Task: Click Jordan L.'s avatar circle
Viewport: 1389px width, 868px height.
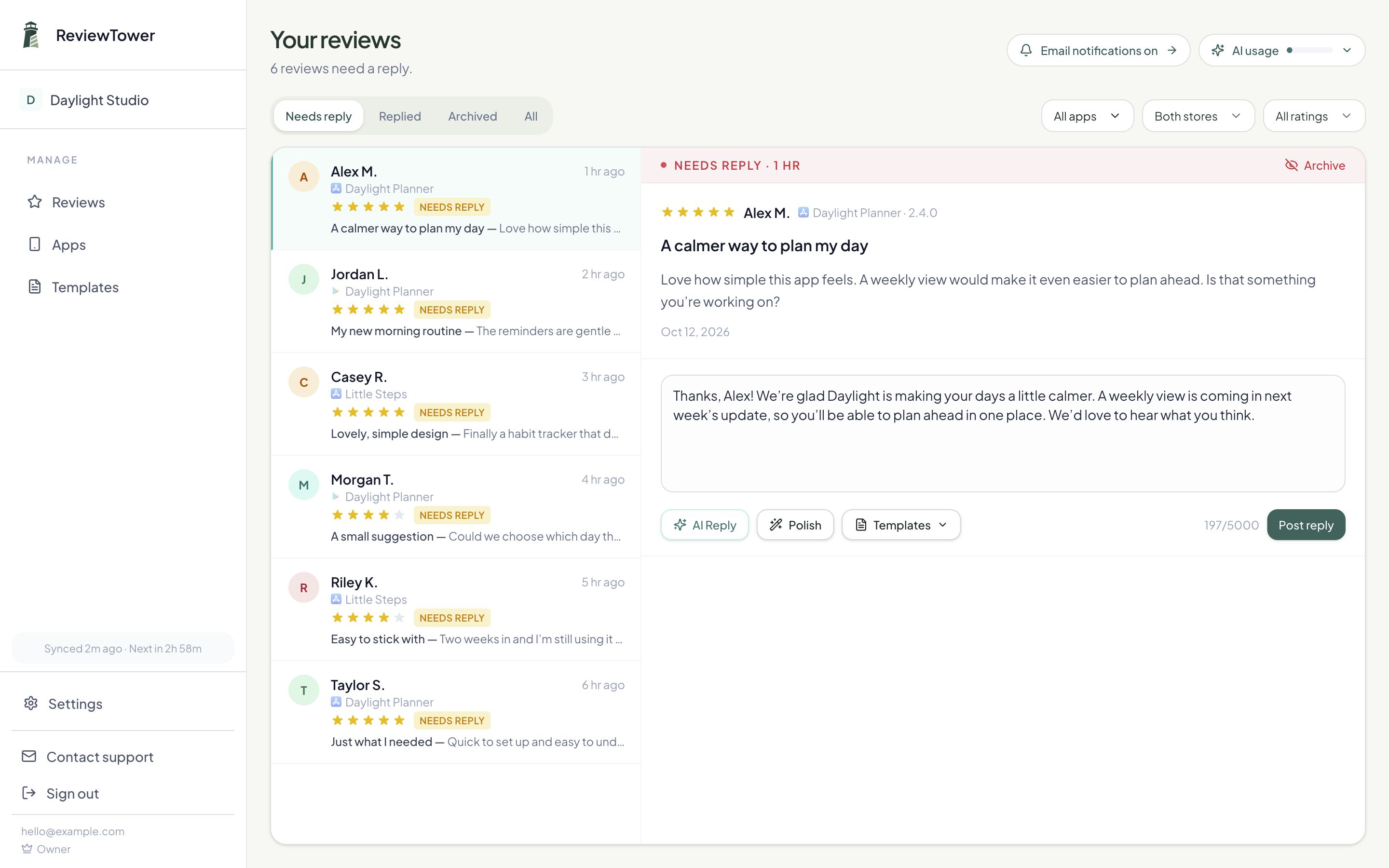Action: (x=304, y=280)
